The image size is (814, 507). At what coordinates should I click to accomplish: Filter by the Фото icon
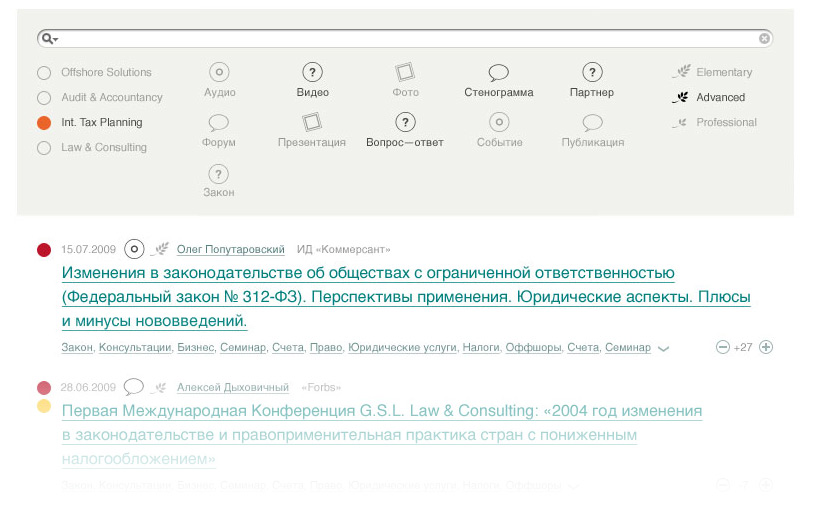[x=405, y=72]
